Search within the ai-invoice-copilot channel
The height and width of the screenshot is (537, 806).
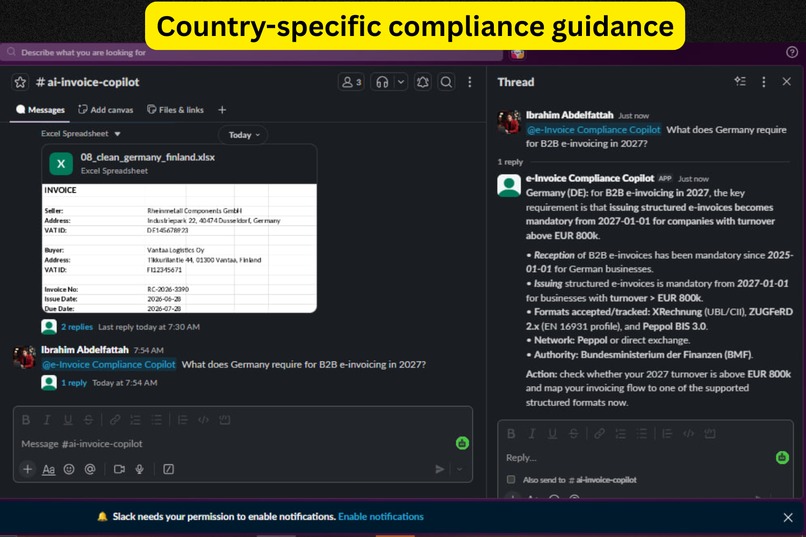pyautogui.click(x=446, y=82)
